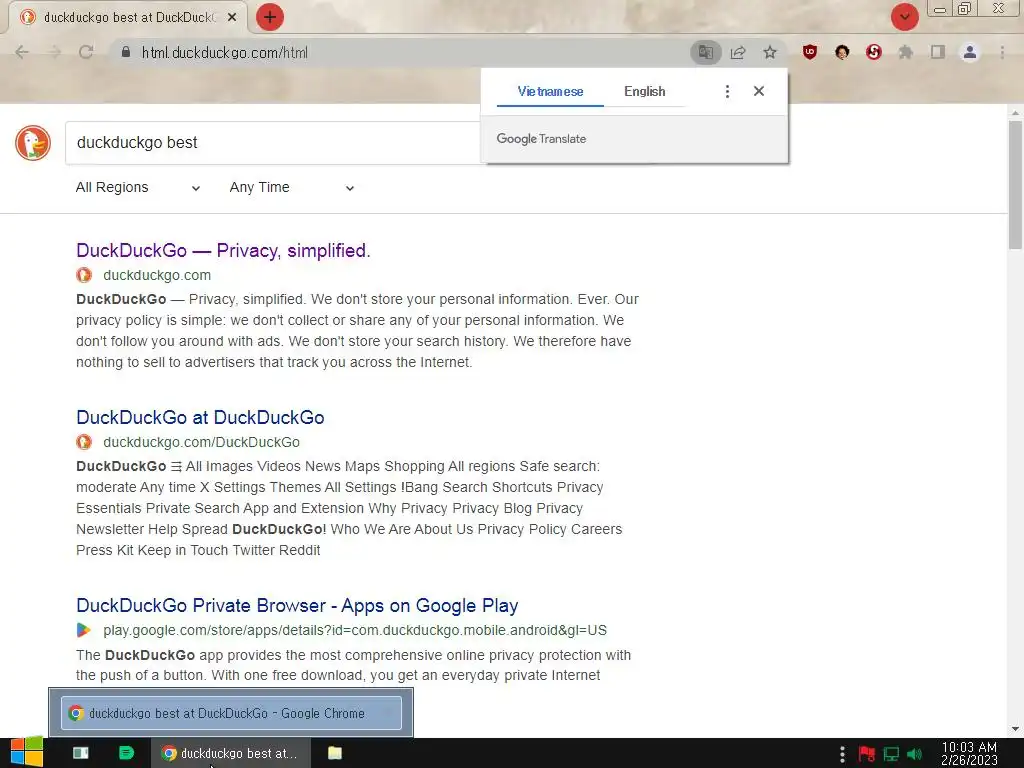This screenshot has width=1024, height=768.
Task: Open translate options three-dot menu
Action: coord(727,91)
